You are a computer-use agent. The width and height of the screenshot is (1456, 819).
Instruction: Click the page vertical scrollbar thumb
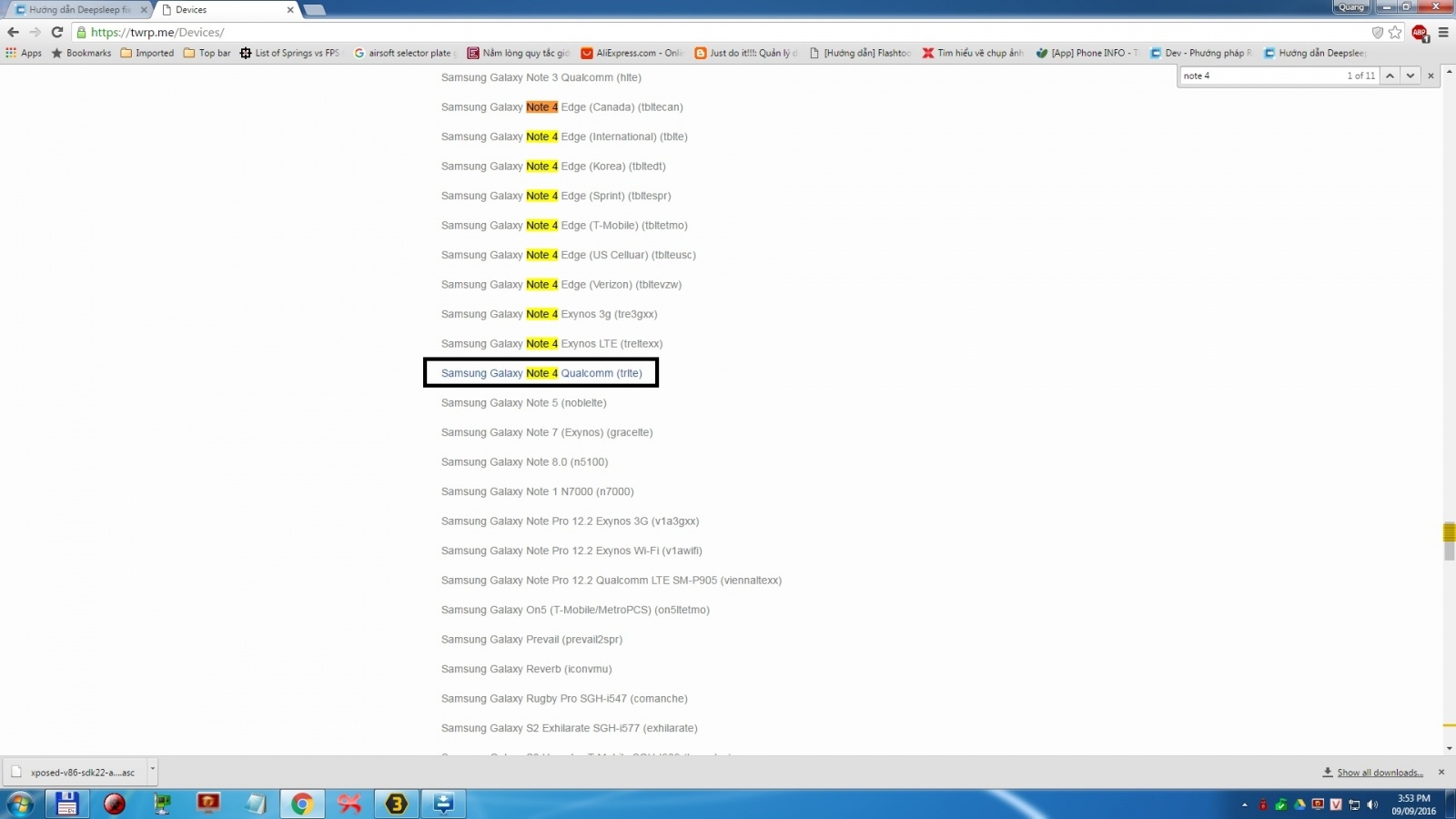click(1449, 541)
